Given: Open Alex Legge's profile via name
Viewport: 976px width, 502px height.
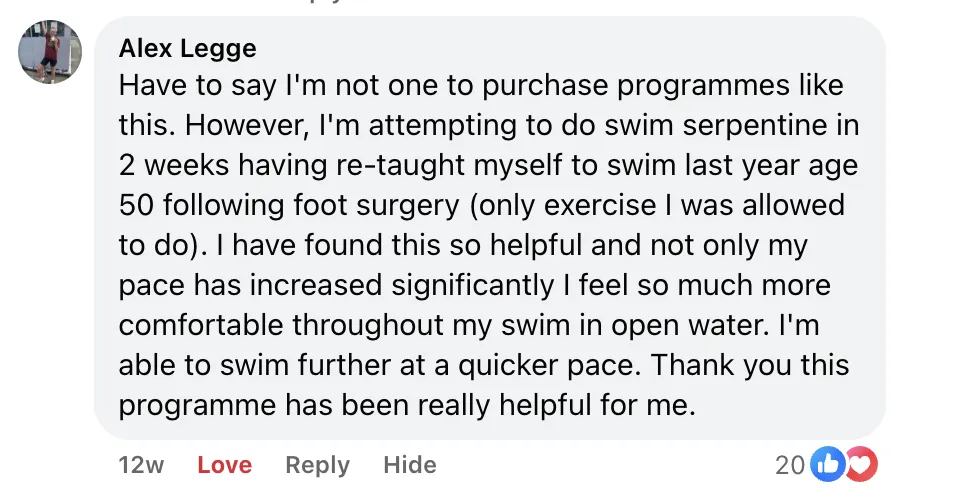Looking at the screenshot, I should pyautogui.click(x=187, y=48).
